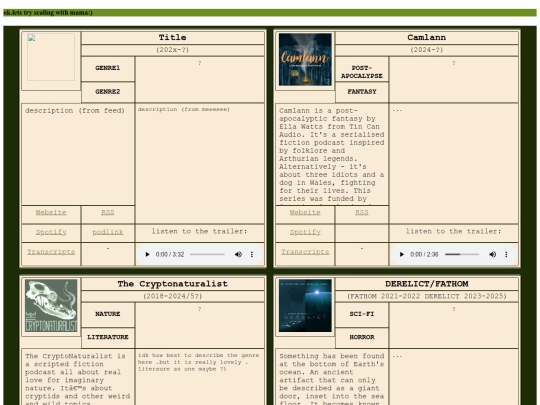
Task: Click The Cryptonaturalist skull cover art
Action: [51, 305]
